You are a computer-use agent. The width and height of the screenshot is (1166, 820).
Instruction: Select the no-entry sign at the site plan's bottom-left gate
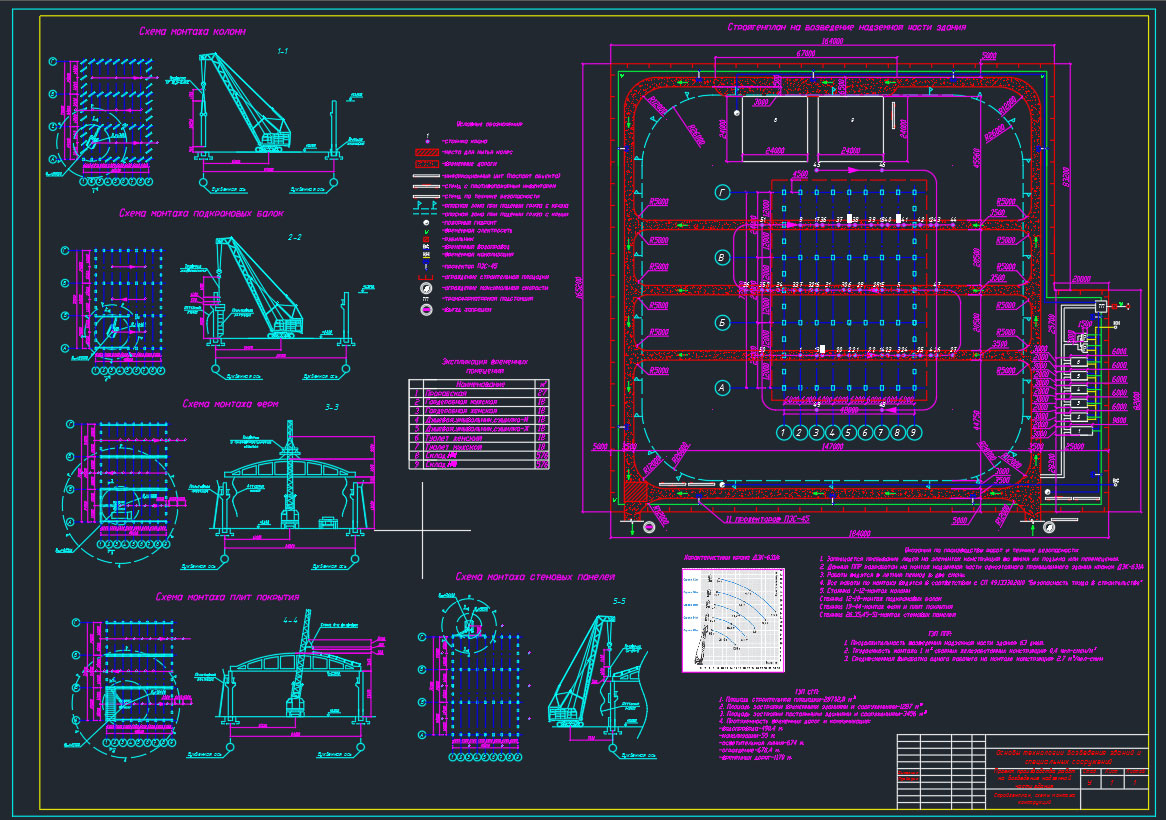click(648, 526)
